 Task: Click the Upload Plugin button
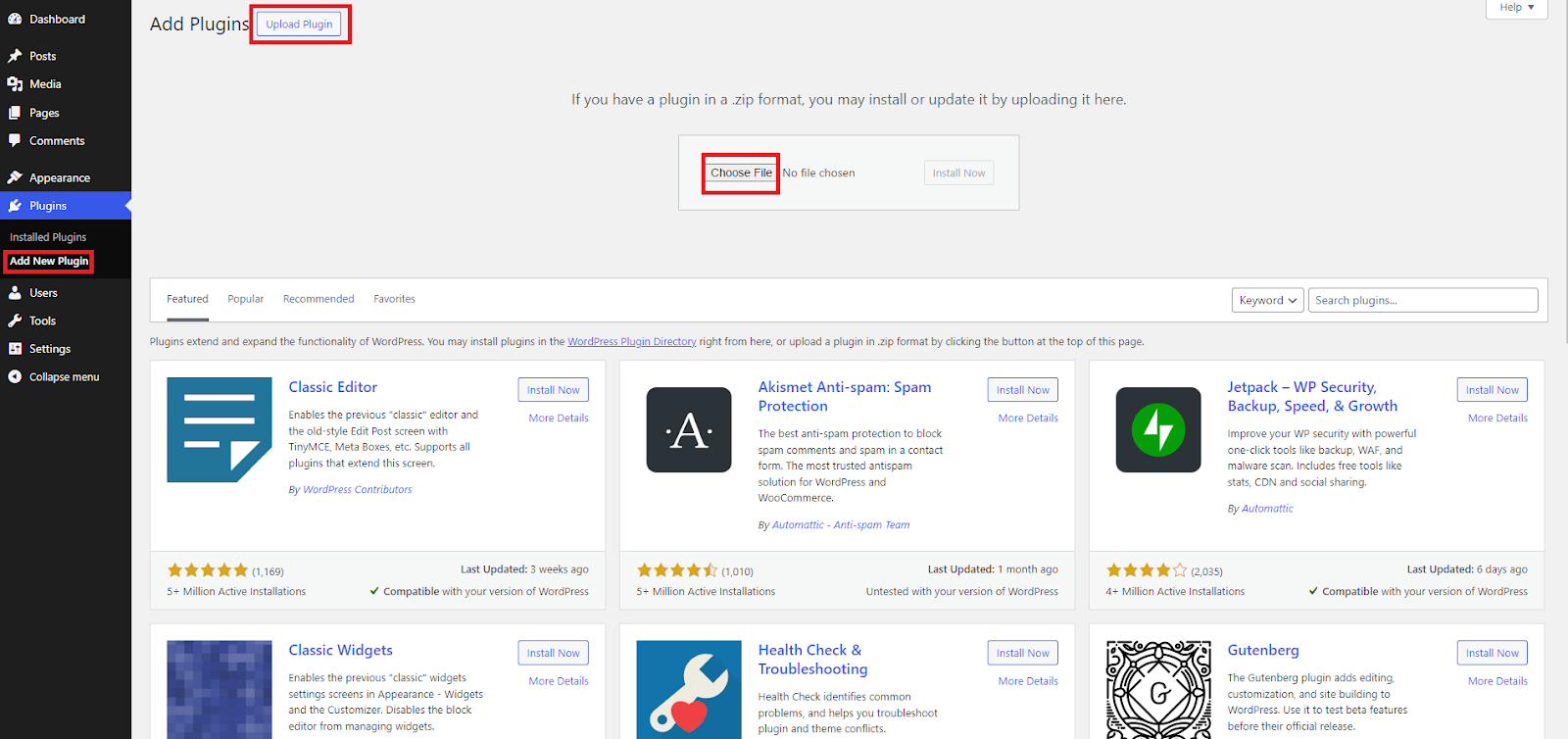(x=299, y=25)
